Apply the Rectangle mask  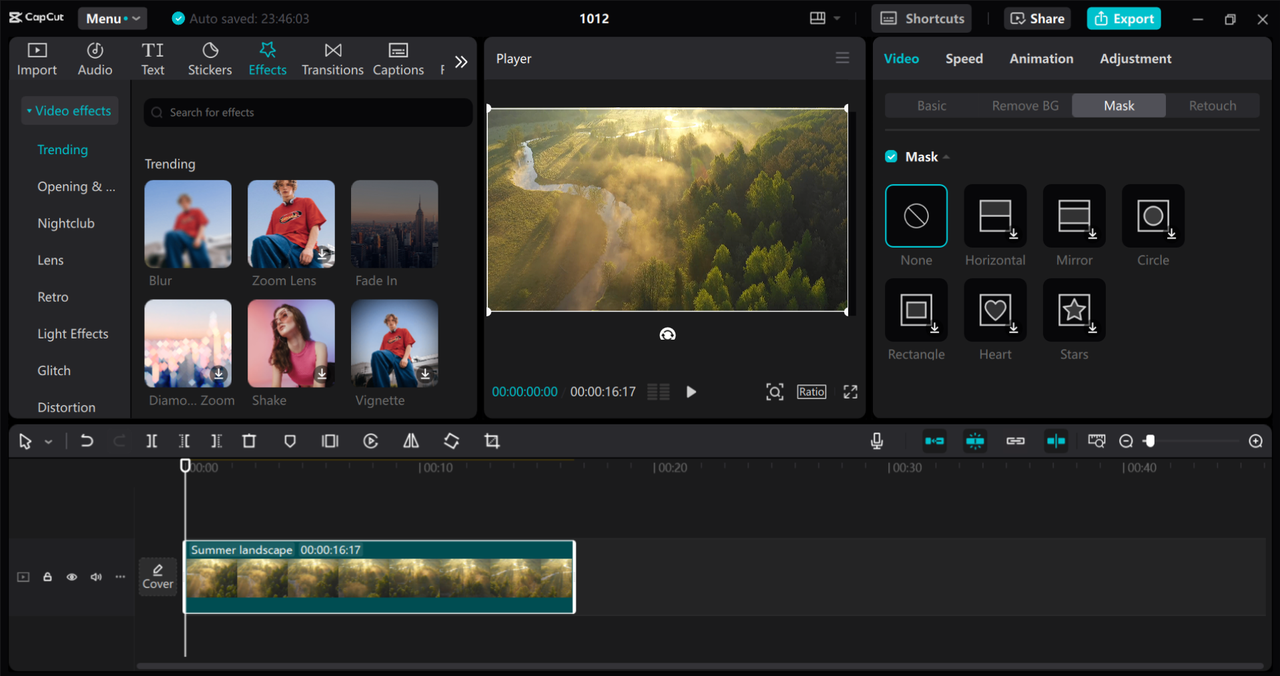[x=916, y=310]
